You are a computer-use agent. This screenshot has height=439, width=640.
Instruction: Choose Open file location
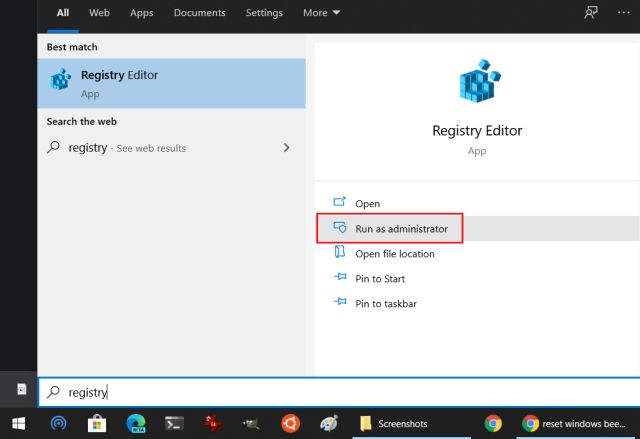394,254
